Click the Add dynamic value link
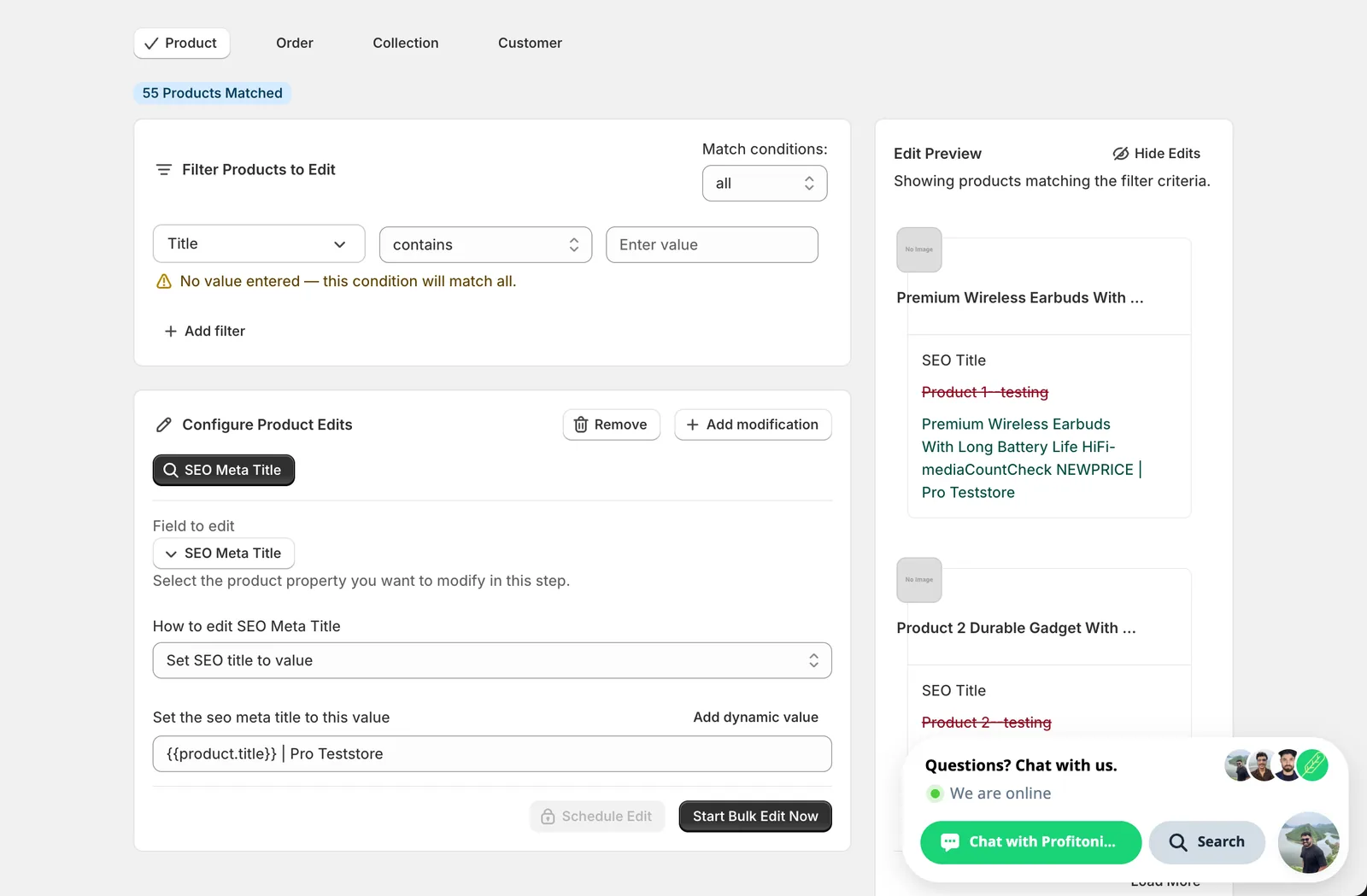This screenshot has width=1367, height=896. coord(756,717)
